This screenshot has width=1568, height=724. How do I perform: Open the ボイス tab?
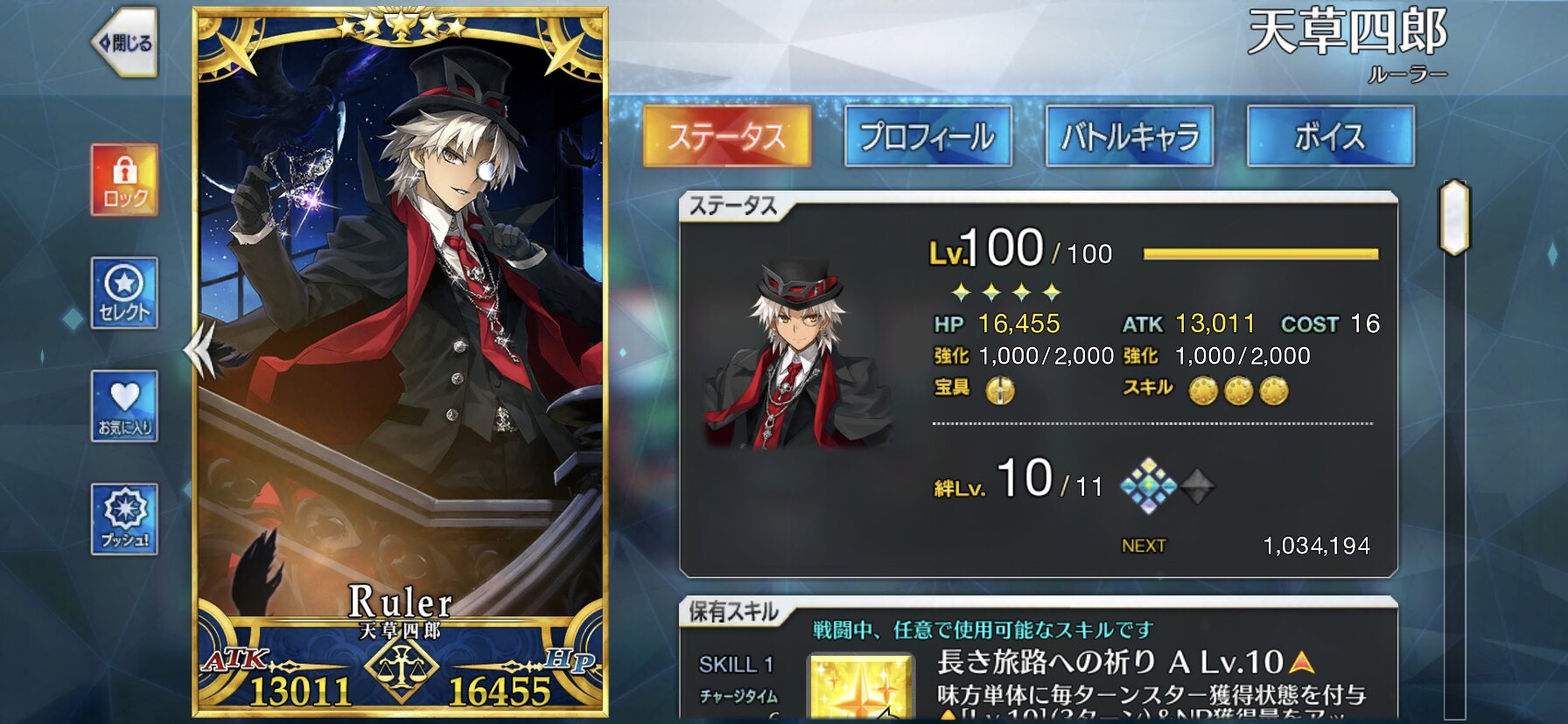tap(1330, 136)
